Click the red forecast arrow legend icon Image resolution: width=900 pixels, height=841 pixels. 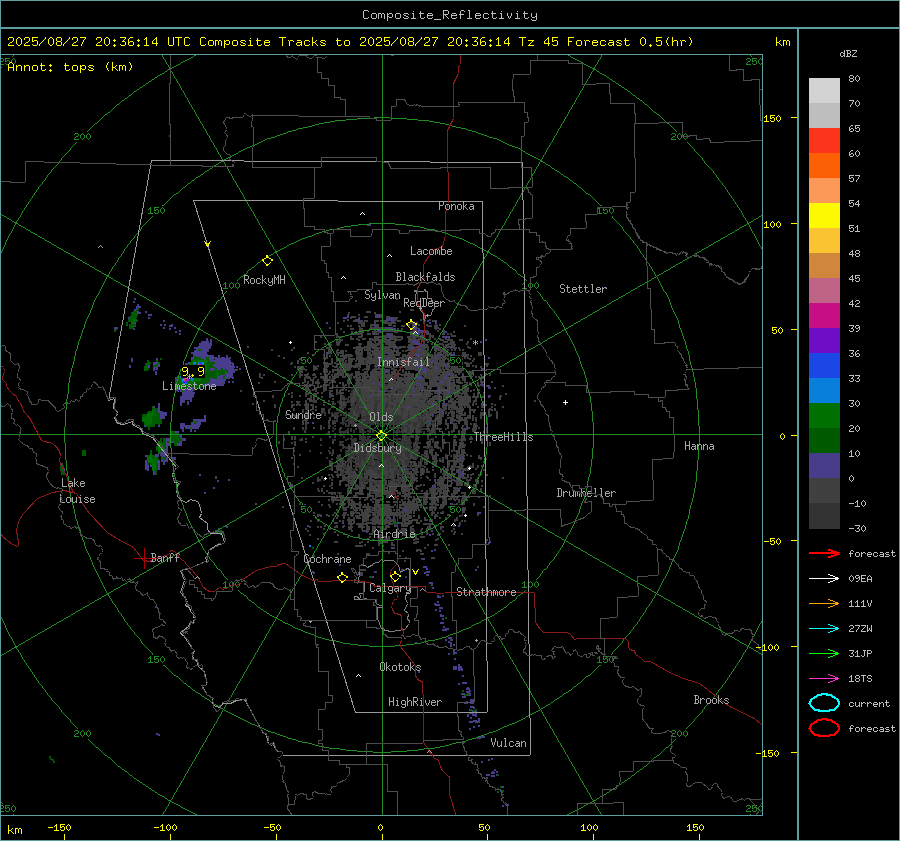point(824,553)
